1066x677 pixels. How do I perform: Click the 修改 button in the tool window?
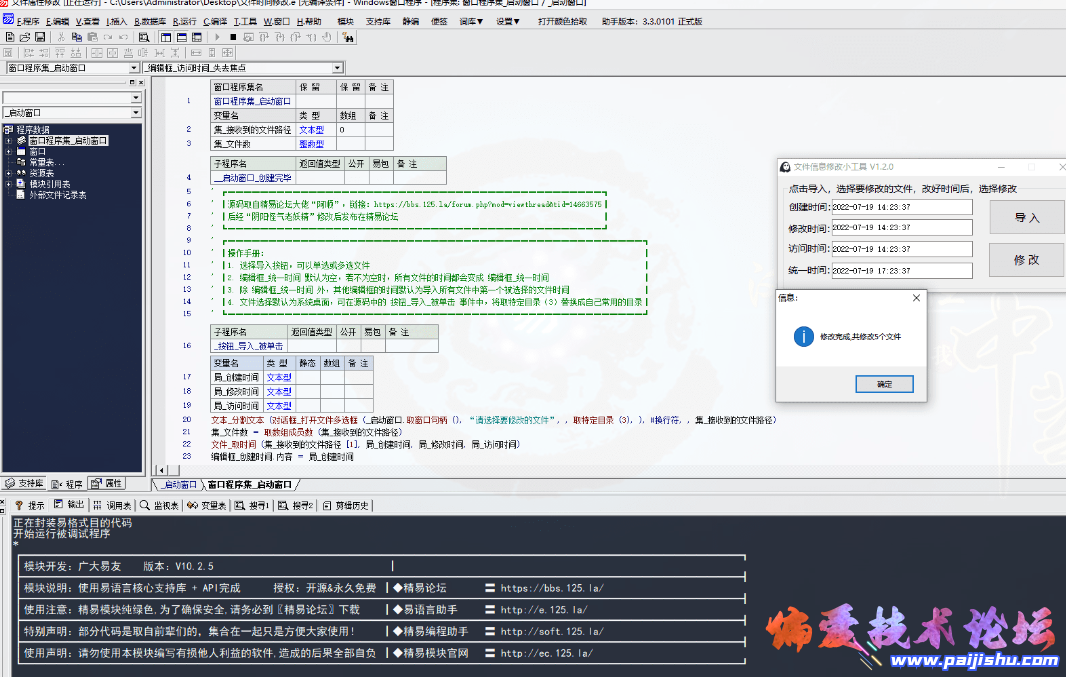point(1027,260)
